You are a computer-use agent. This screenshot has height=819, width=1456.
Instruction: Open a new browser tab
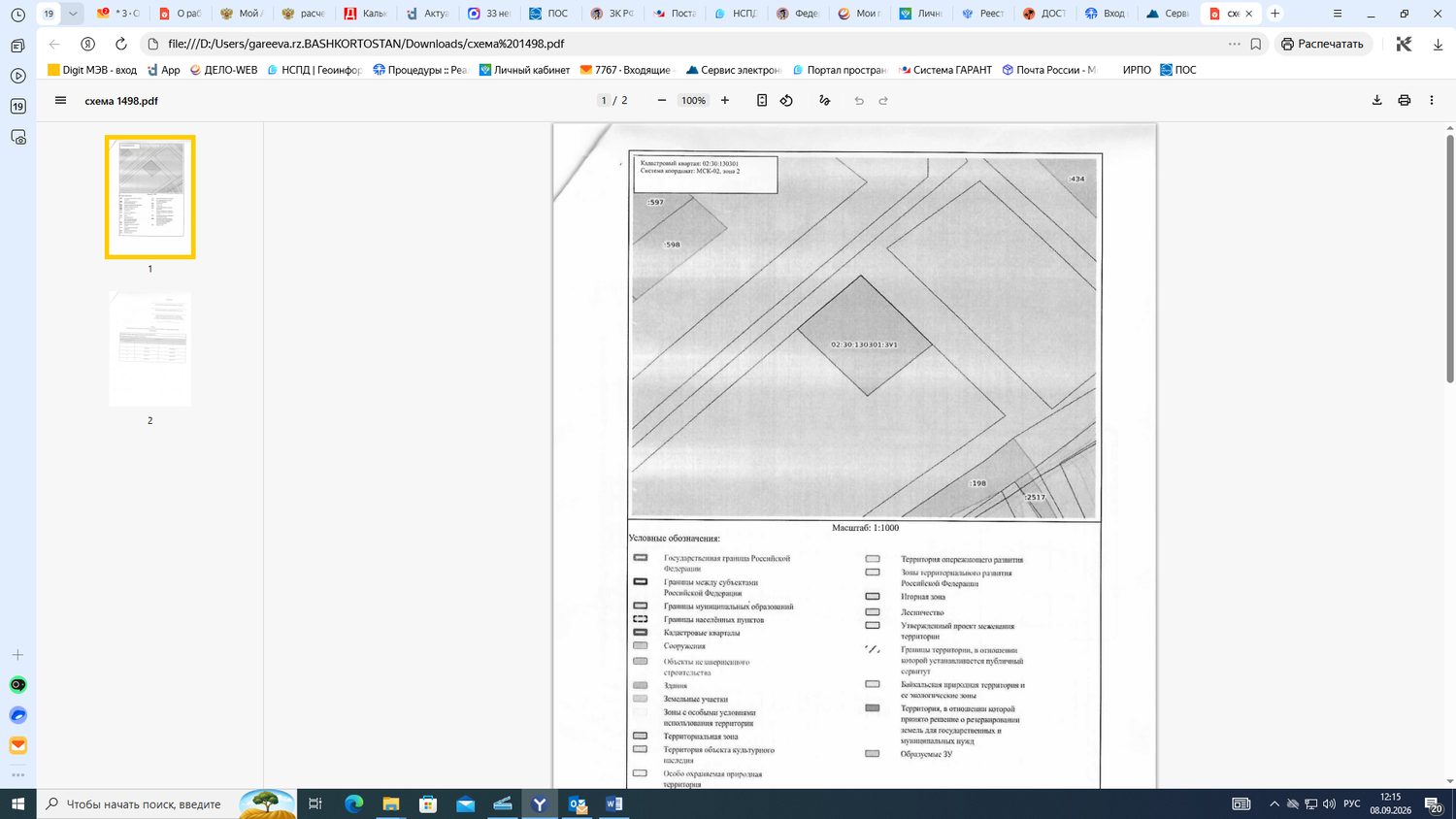tap(1275, 14)
